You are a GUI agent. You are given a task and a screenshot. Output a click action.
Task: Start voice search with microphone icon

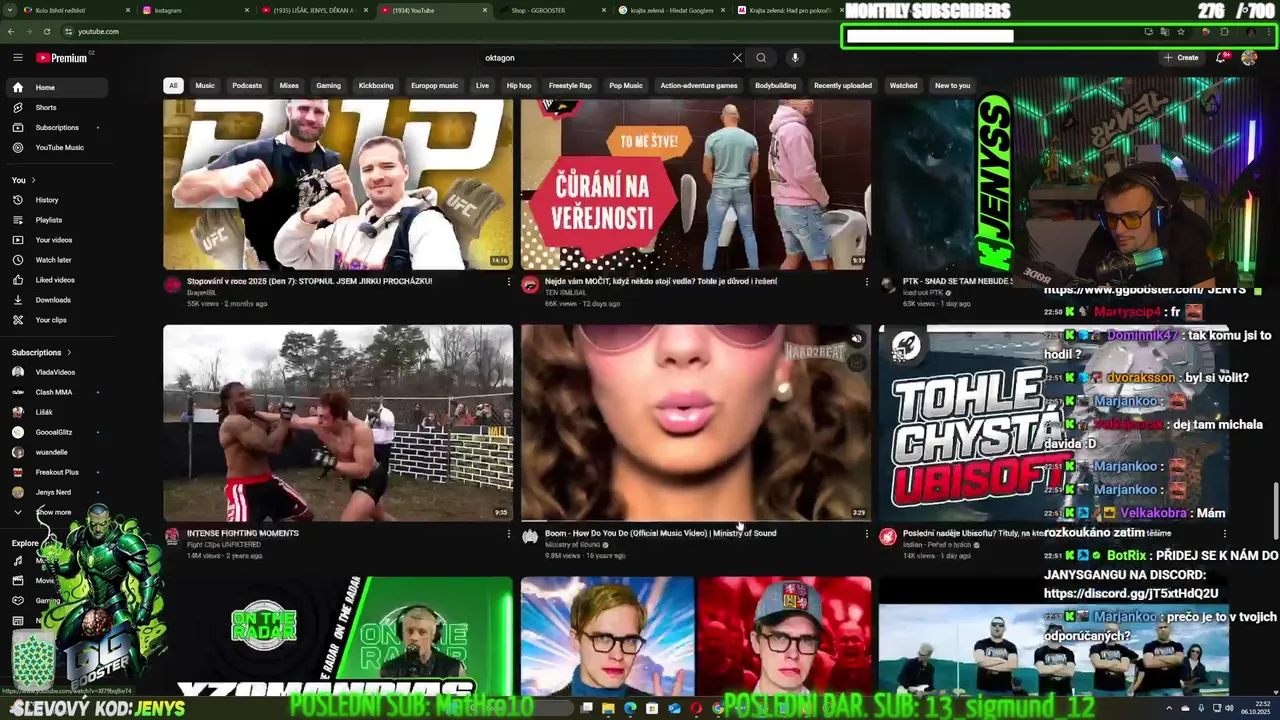[x=795, y=58]
